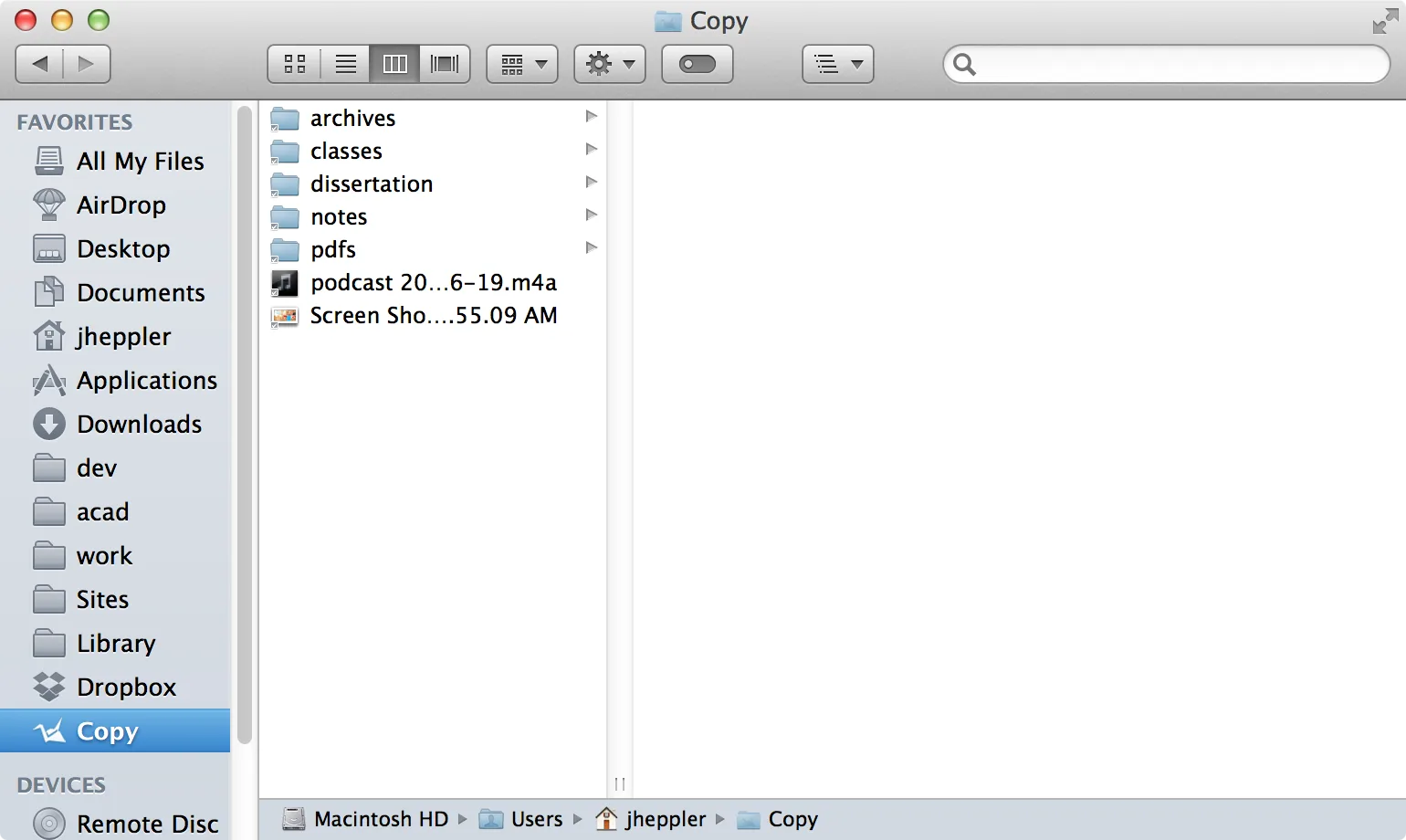Click the Documents sidebar icon
This screenshot has width=1406, height=840.
click(49, 292)
